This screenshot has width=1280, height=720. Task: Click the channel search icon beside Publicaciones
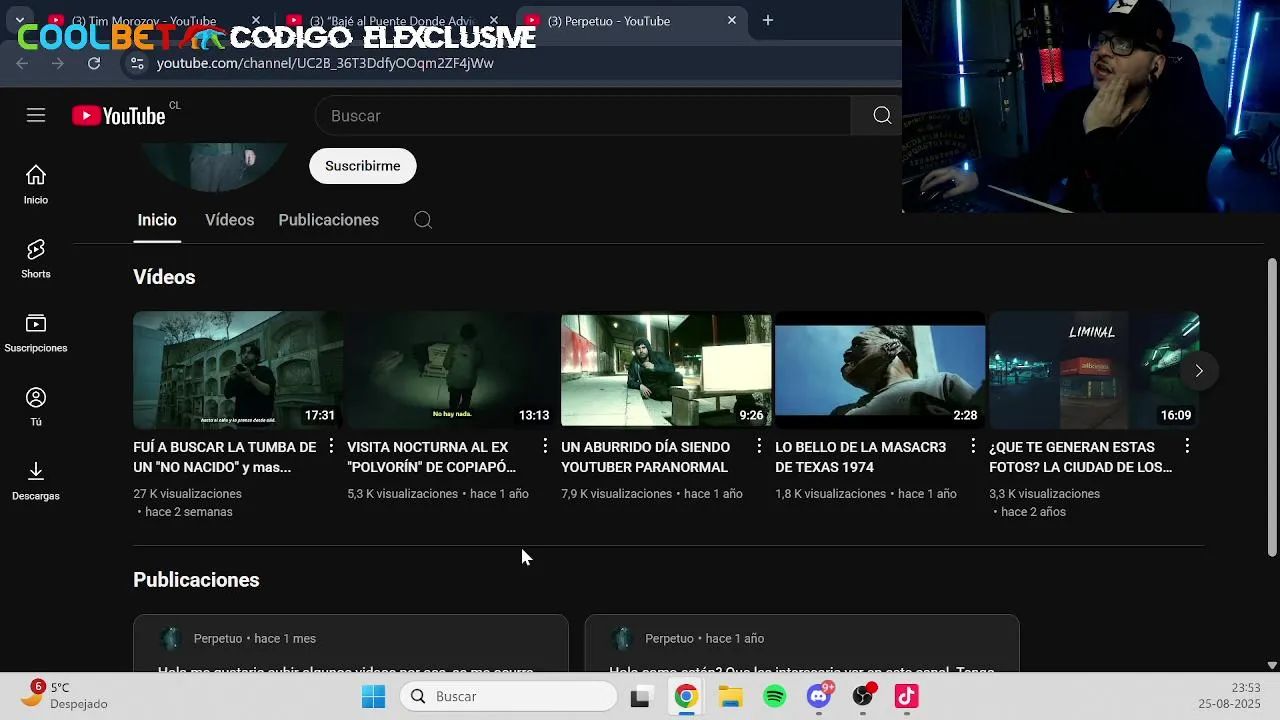click(423, 220)
